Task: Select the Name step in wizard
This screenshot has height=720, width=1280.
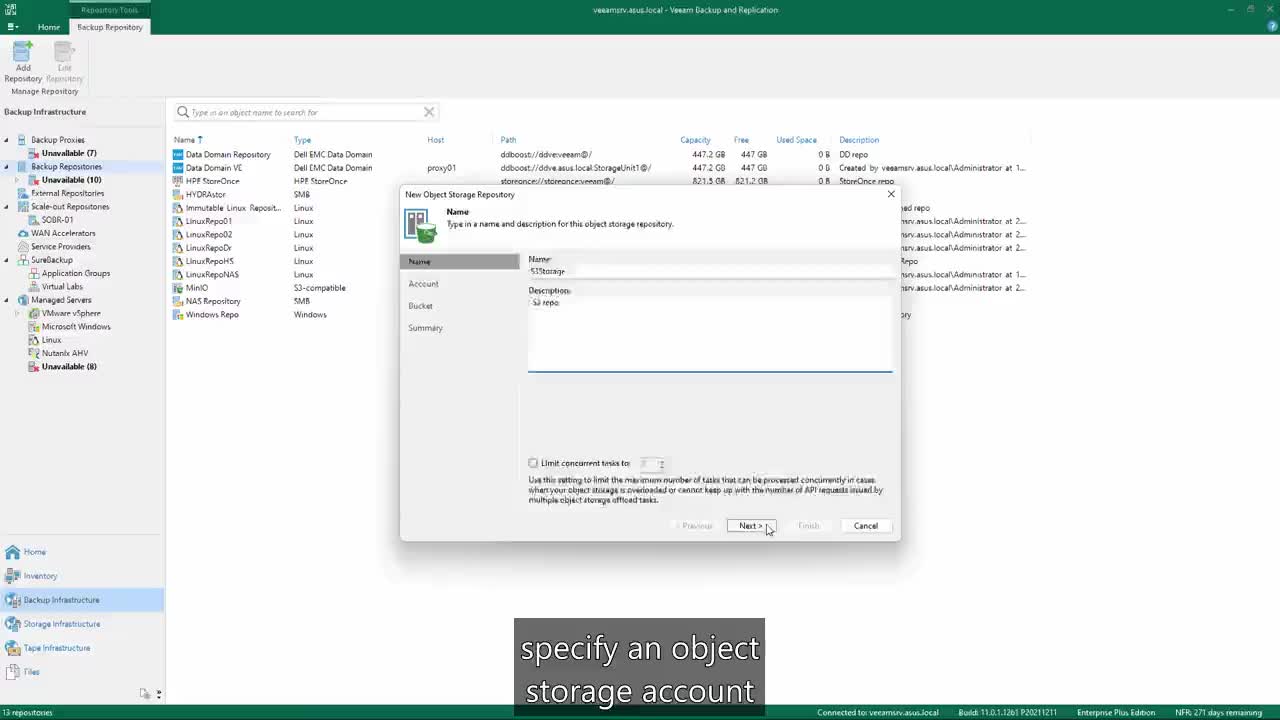Action: (x=460, y=262)
